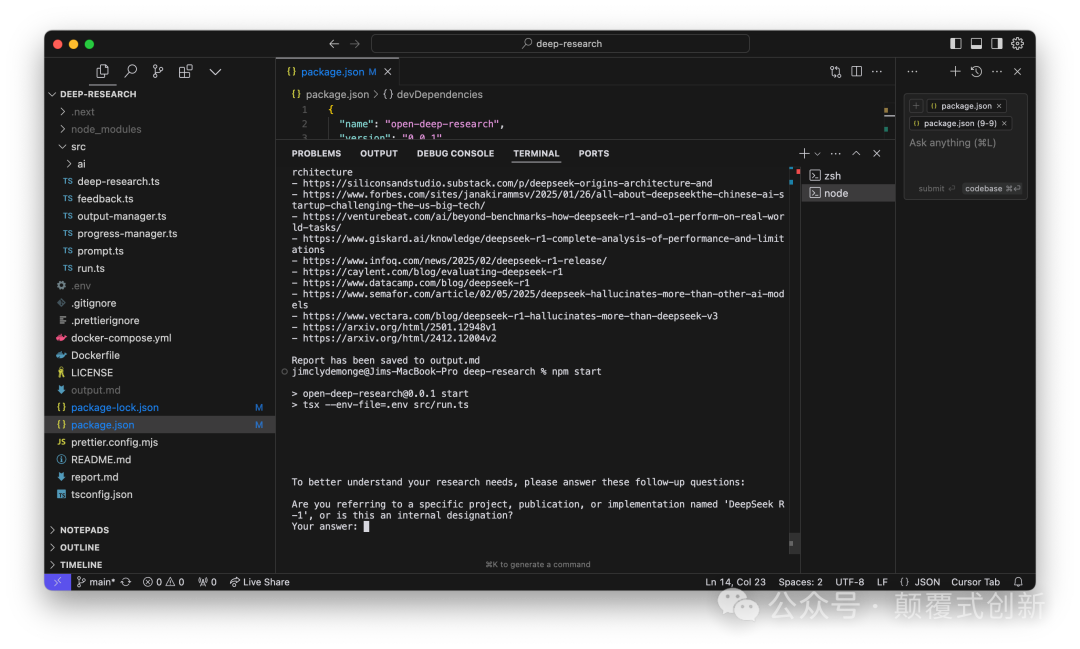Click the main* git branch indicator

coord(95,582)
